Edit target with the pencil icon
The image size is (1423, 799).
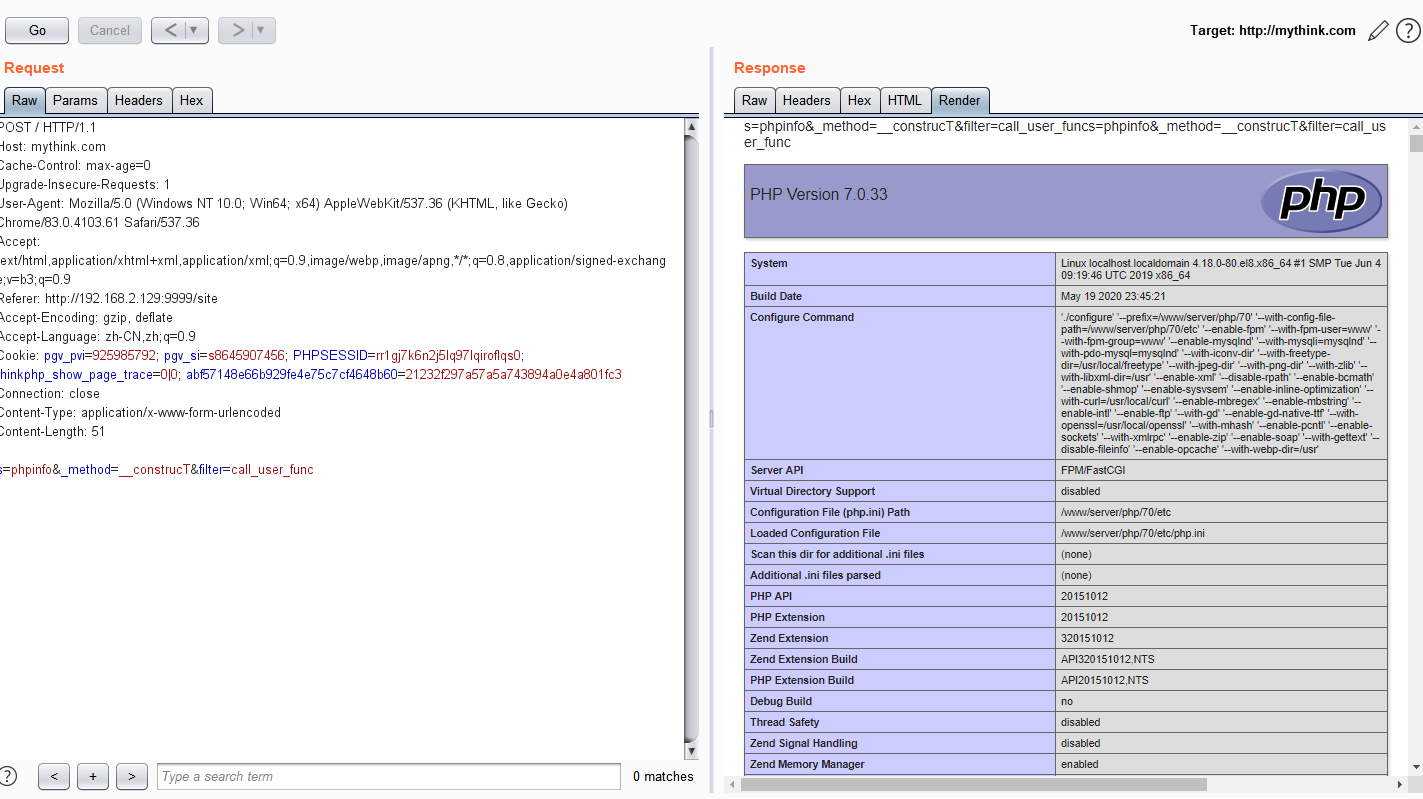[1378, 31]
